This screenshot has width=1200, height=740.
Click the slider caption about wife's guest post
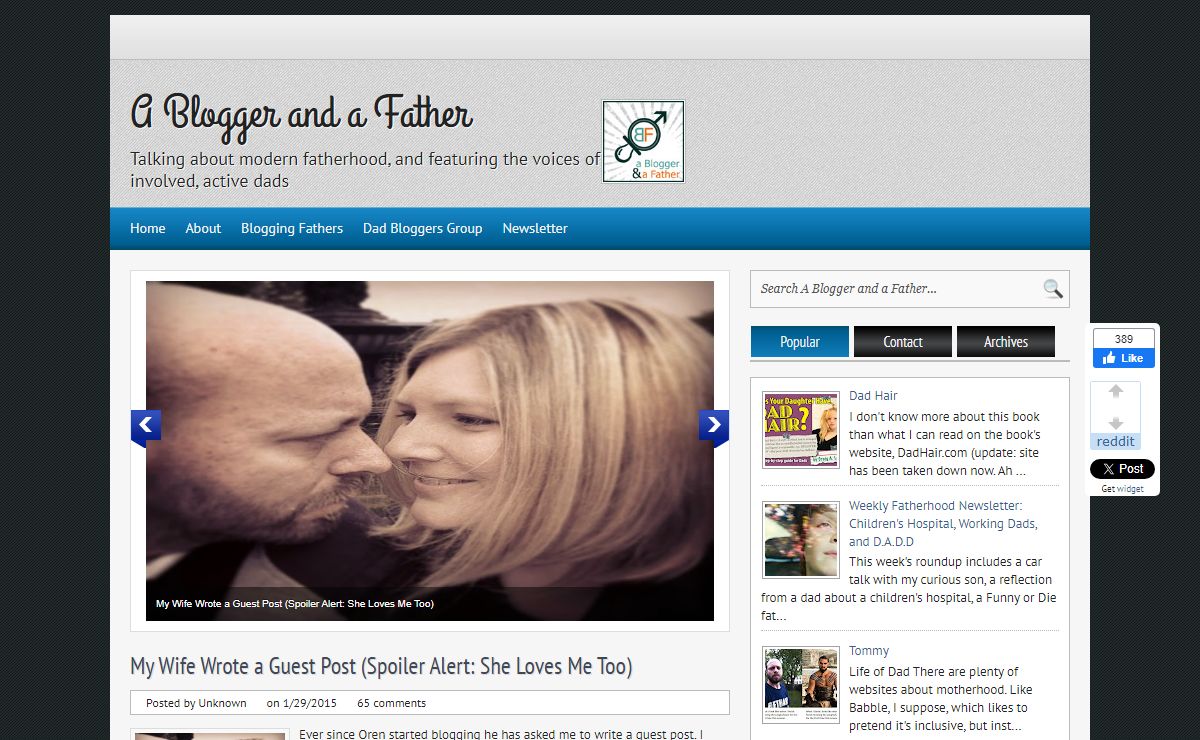click(x=295, y=604)
